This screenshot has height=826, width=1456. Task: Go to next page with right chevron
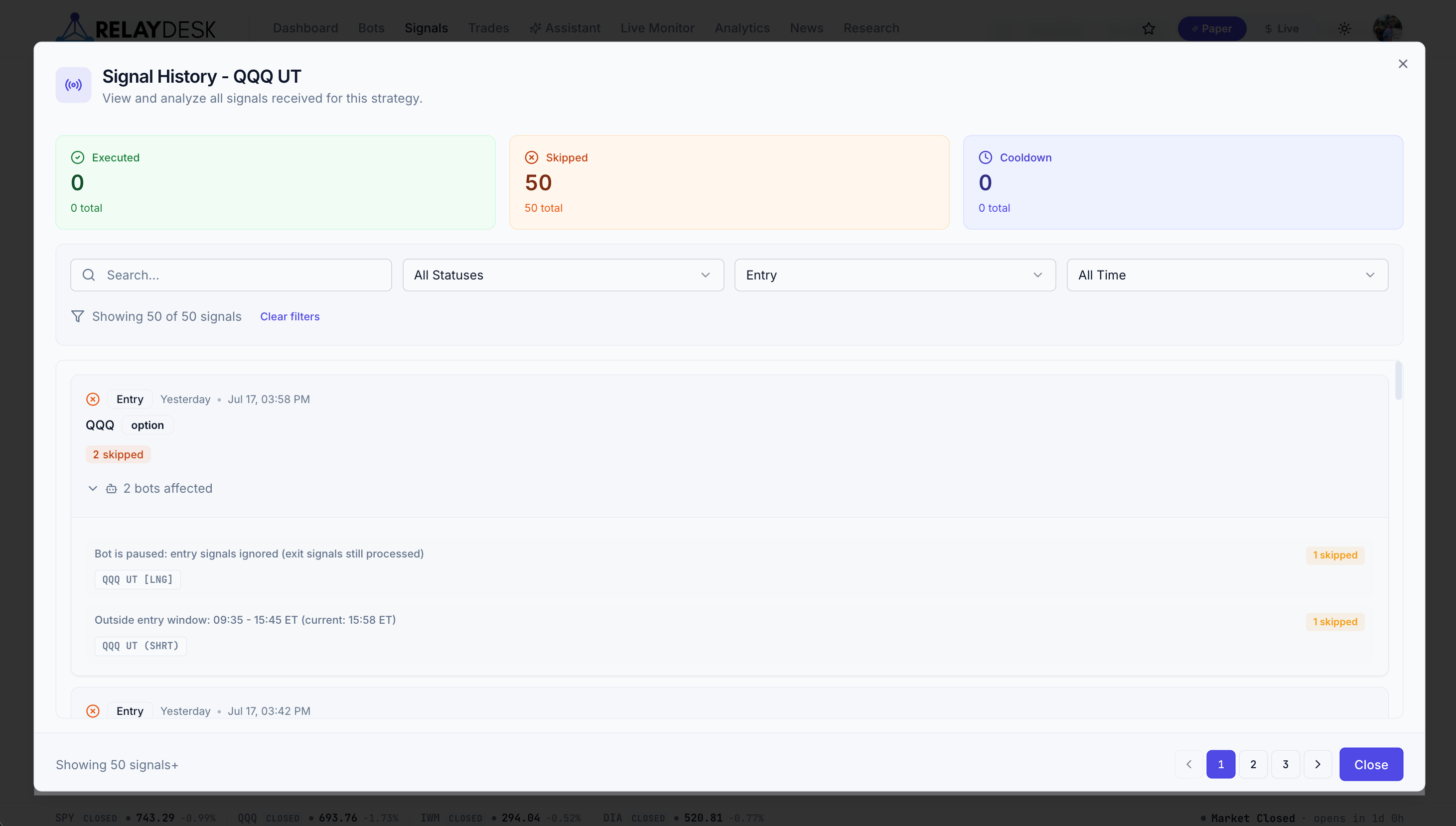1317,764
